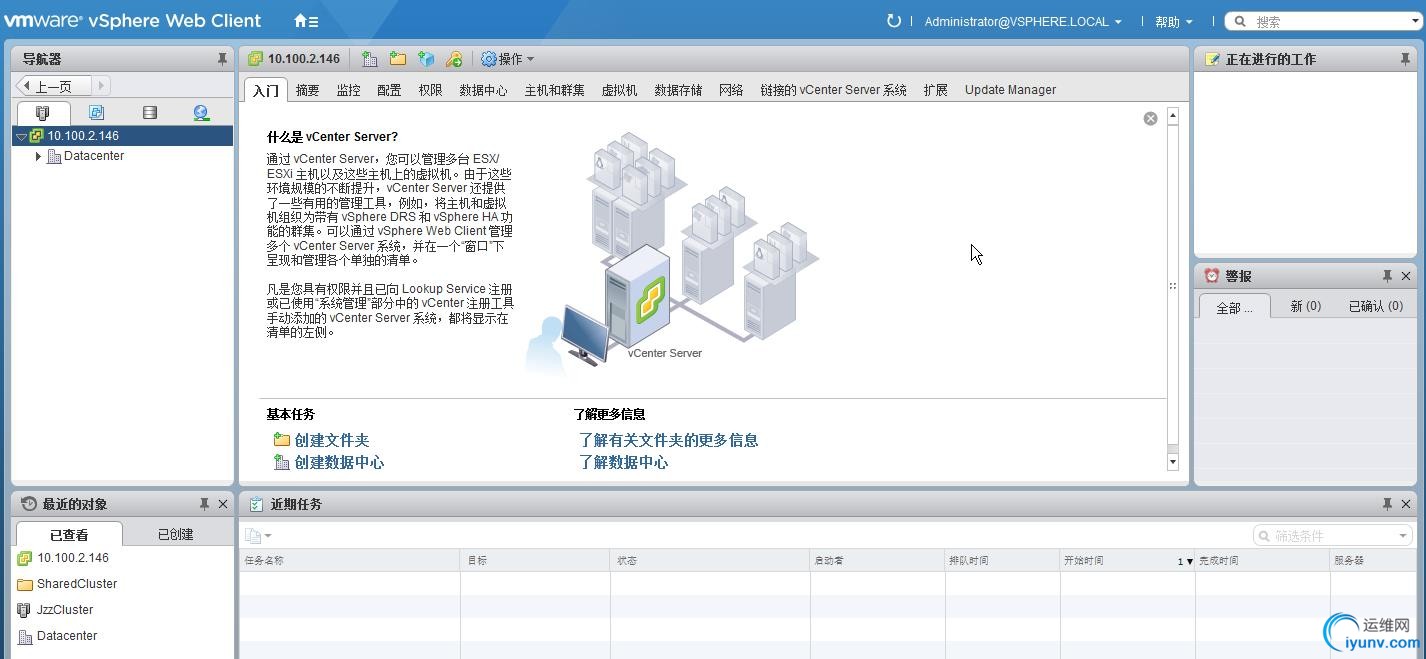Click content scrollbar up arrow

point(1173,116)
